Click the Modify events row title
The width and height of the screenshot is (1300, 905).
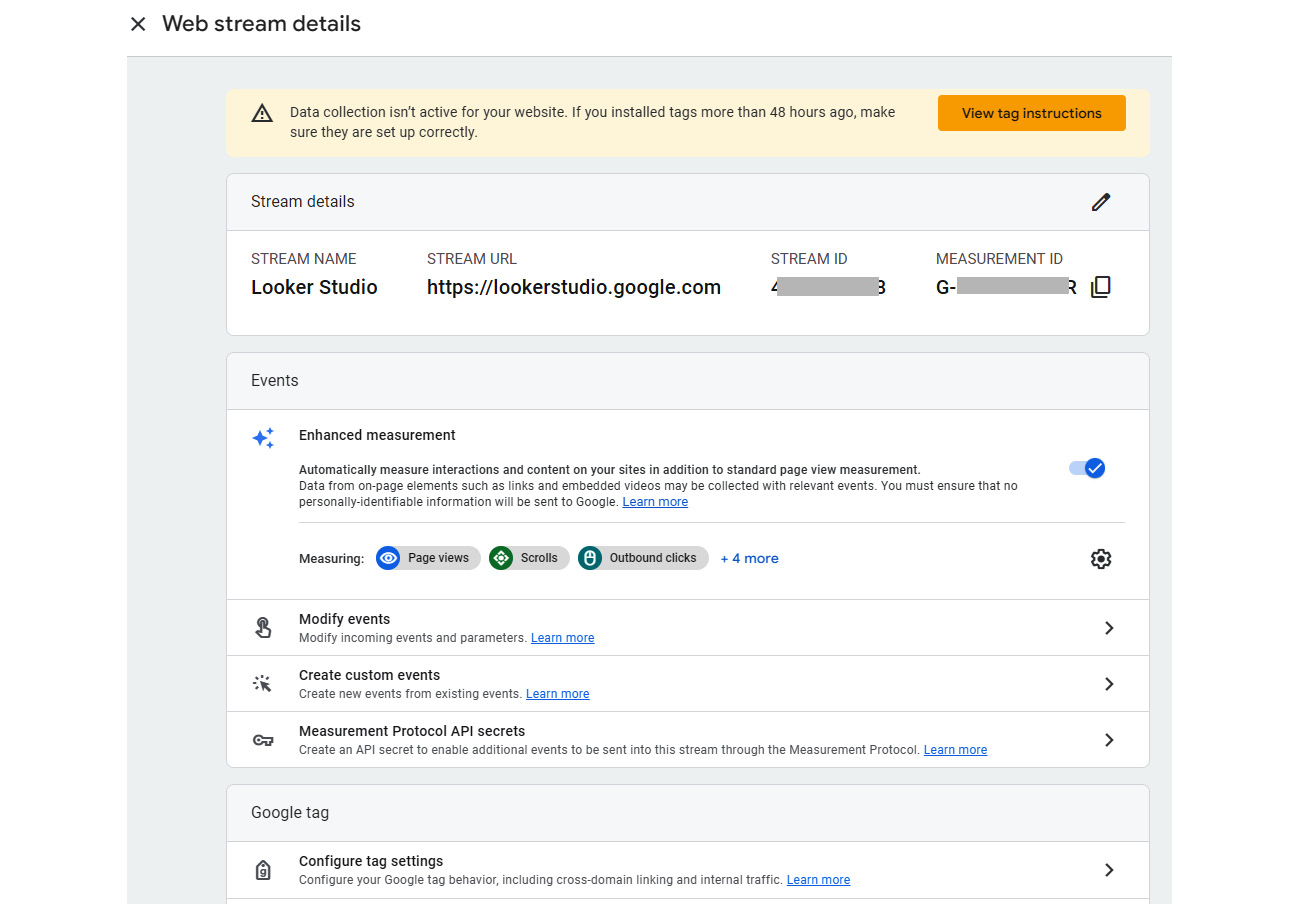point(344,619)
